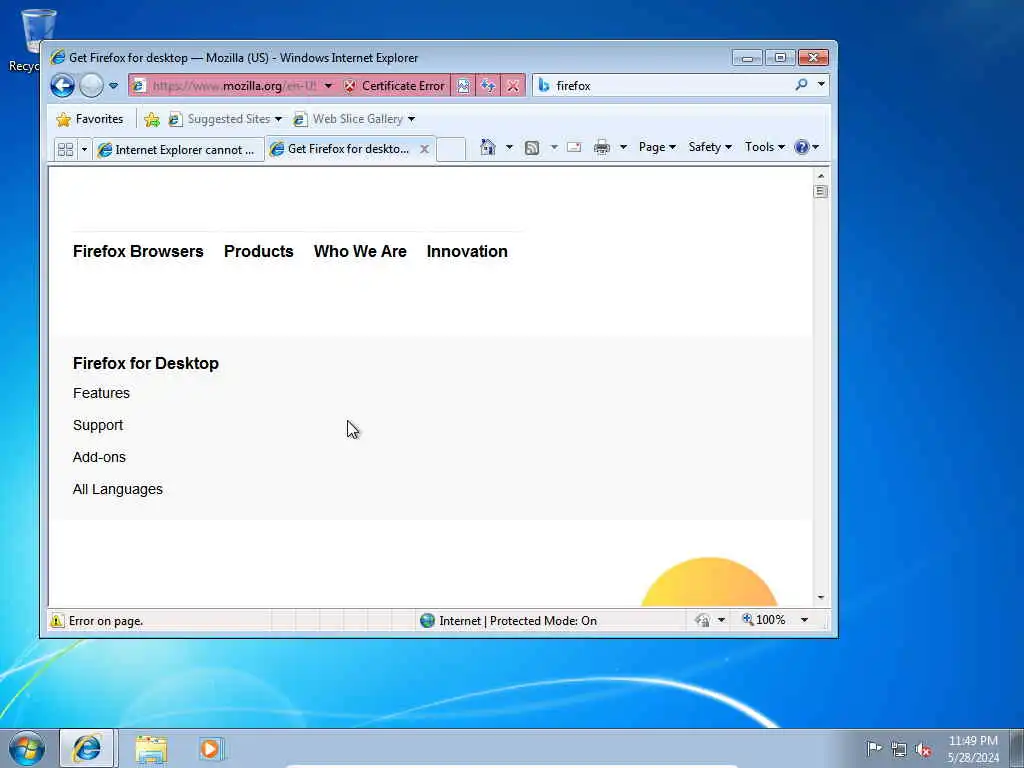Expand the zoom level dropdown arrow
The height and width of the screenshot is (768, 1024).
tap(805, 620)
